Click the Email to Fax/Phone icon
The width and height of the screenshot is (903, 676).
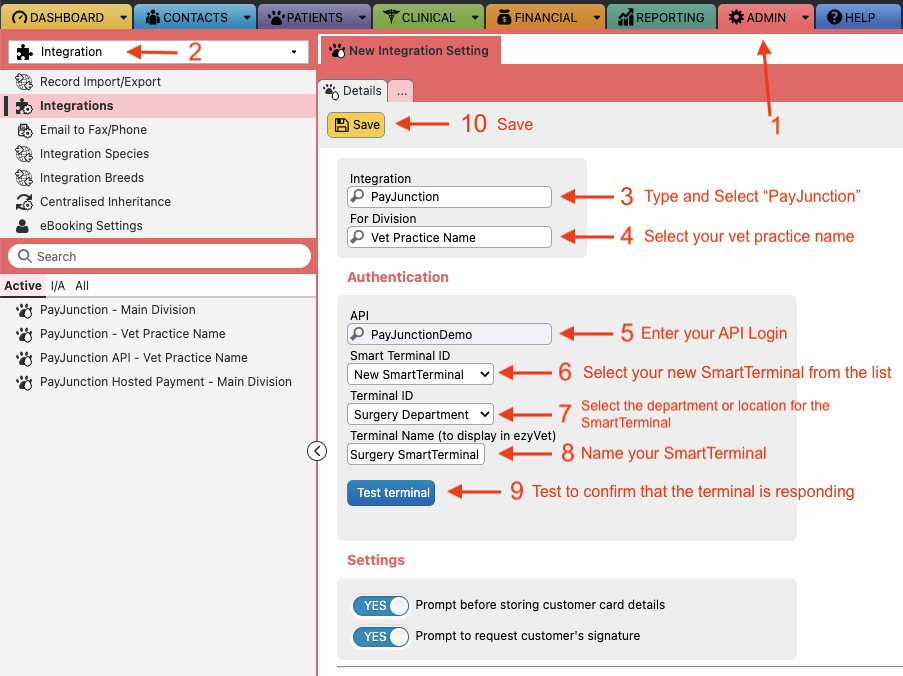(x=25, y=131)
